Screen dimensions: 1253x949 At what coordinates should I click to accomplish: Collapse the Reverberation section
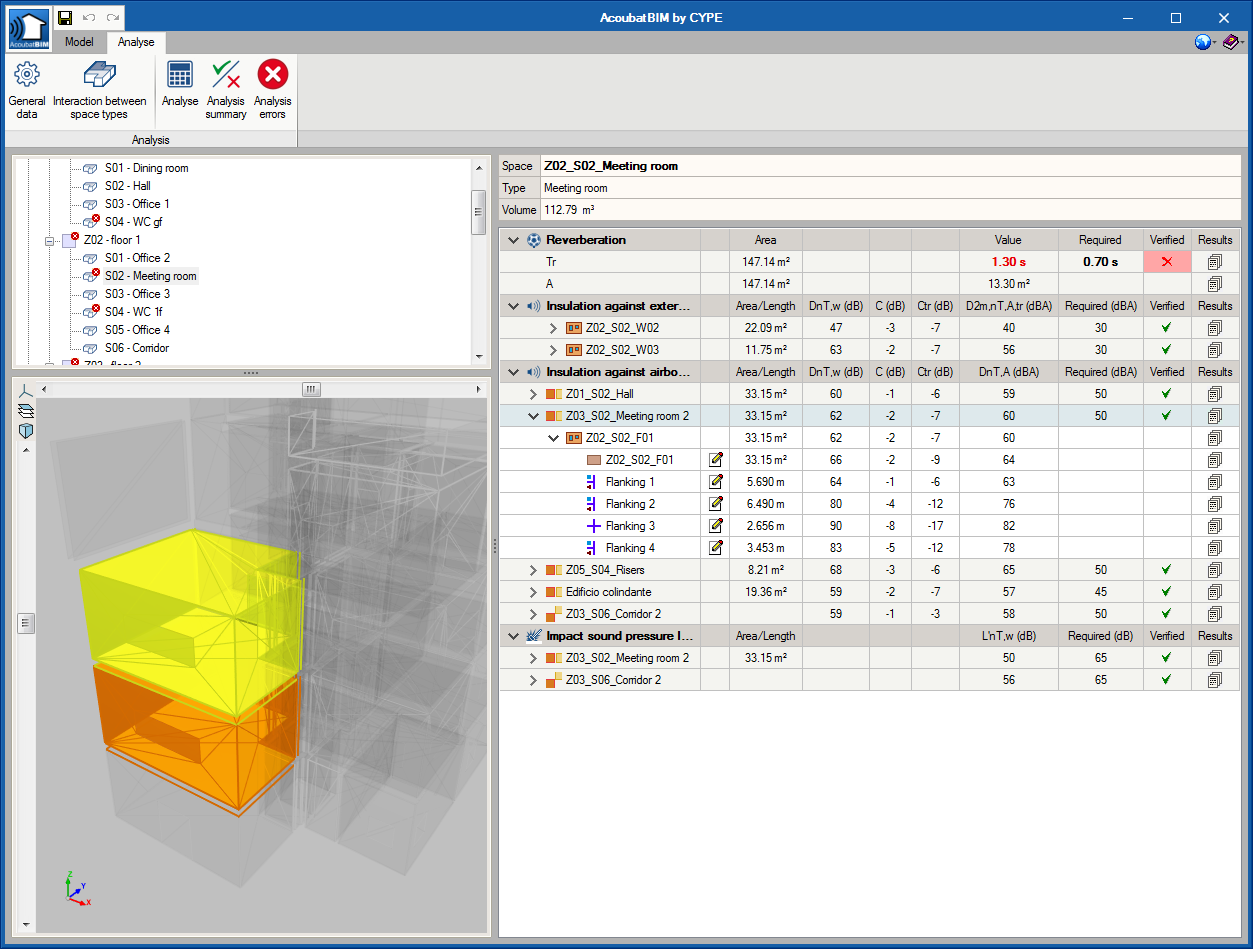[514, 240]
